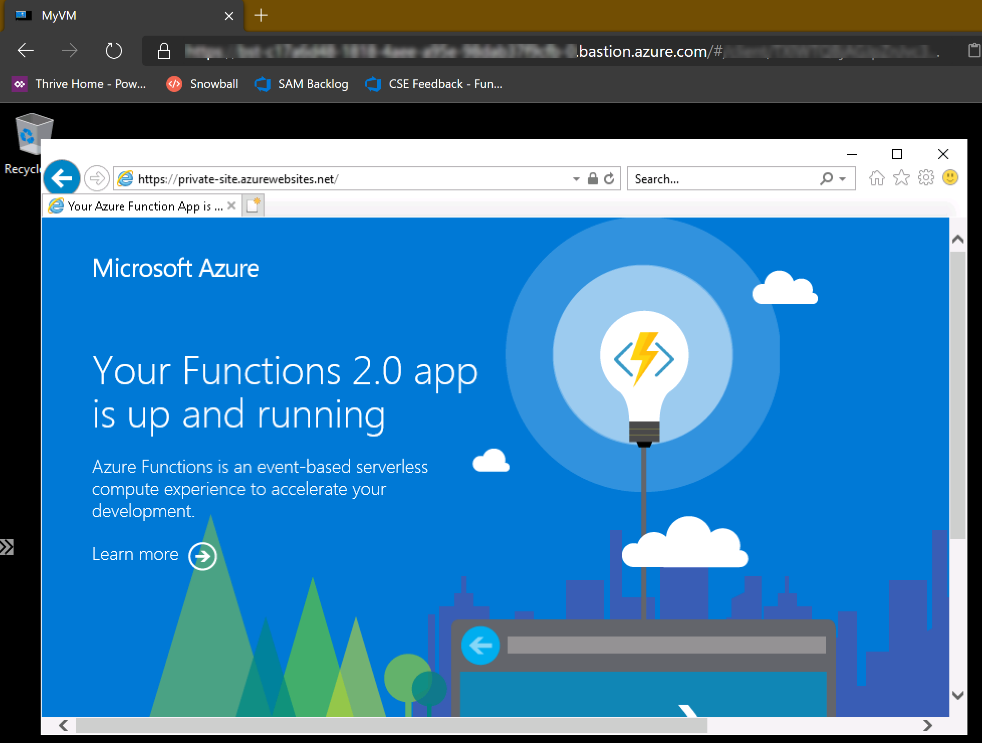Screen dimensions: 982x743
Task: Go back in Internet Explorer
Action: tap(62, 179)
